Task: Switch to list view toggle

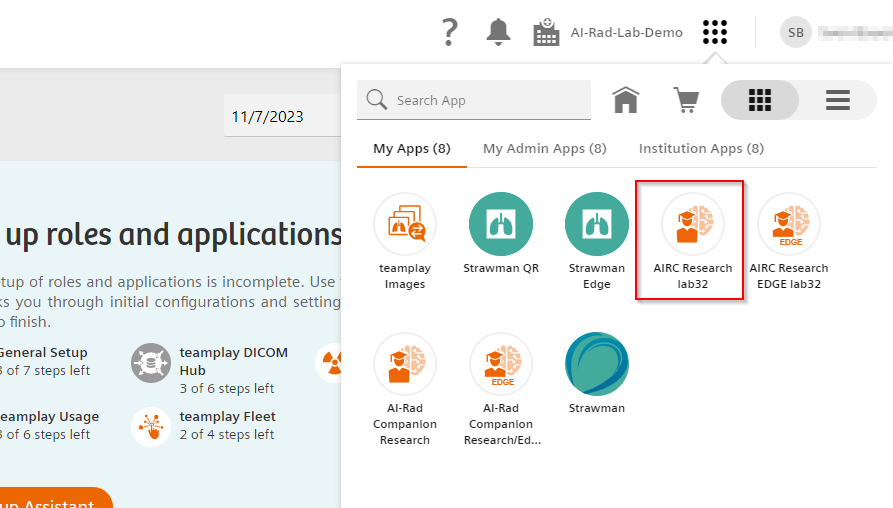Action: [x=837, y=100]
